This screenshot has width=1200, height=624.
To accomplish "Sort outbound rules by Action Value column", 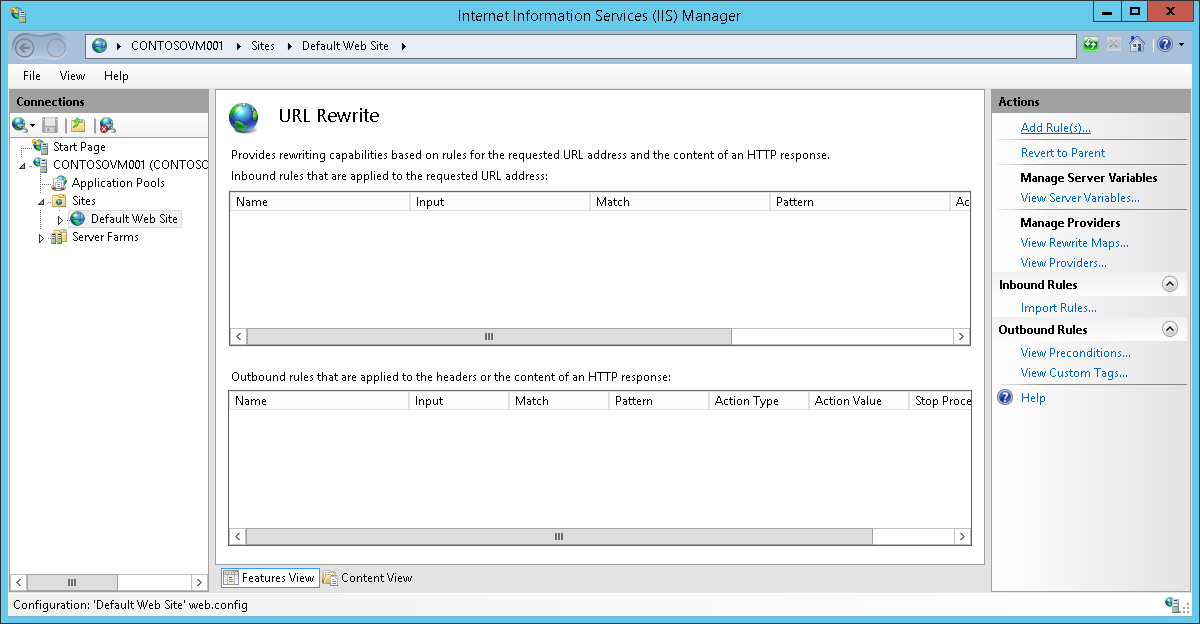I will coord(858,401).
